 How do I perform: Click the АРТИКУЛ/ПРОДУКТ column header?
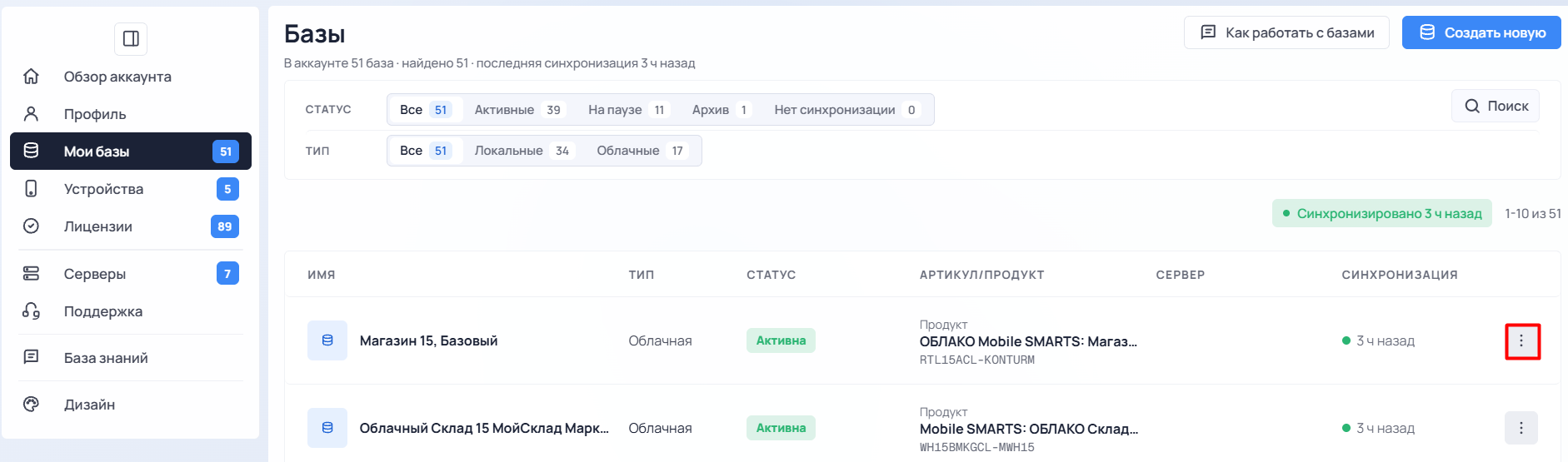coord(982,275)
